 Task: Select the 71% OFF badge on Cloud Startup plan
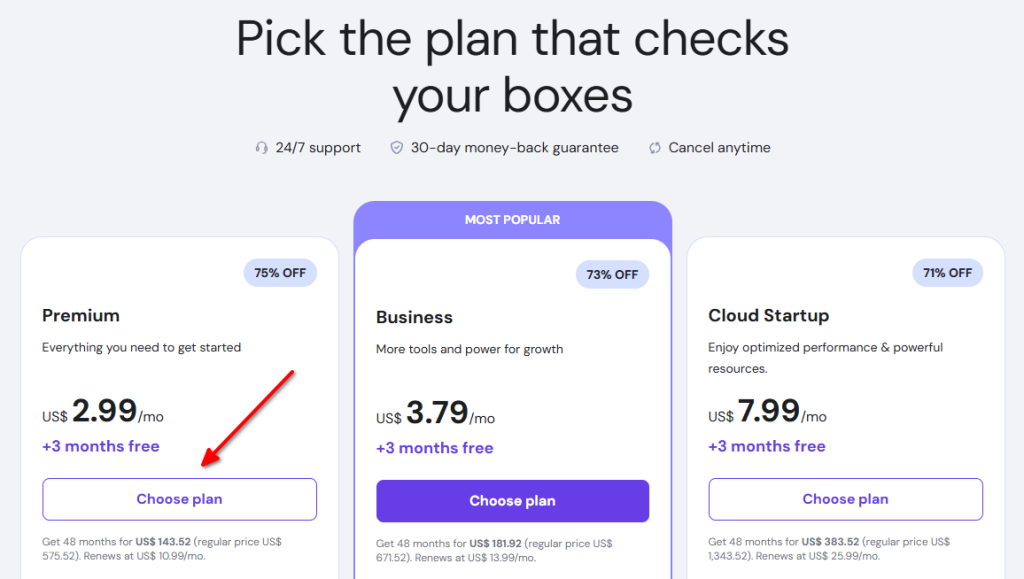pos(947,272)
